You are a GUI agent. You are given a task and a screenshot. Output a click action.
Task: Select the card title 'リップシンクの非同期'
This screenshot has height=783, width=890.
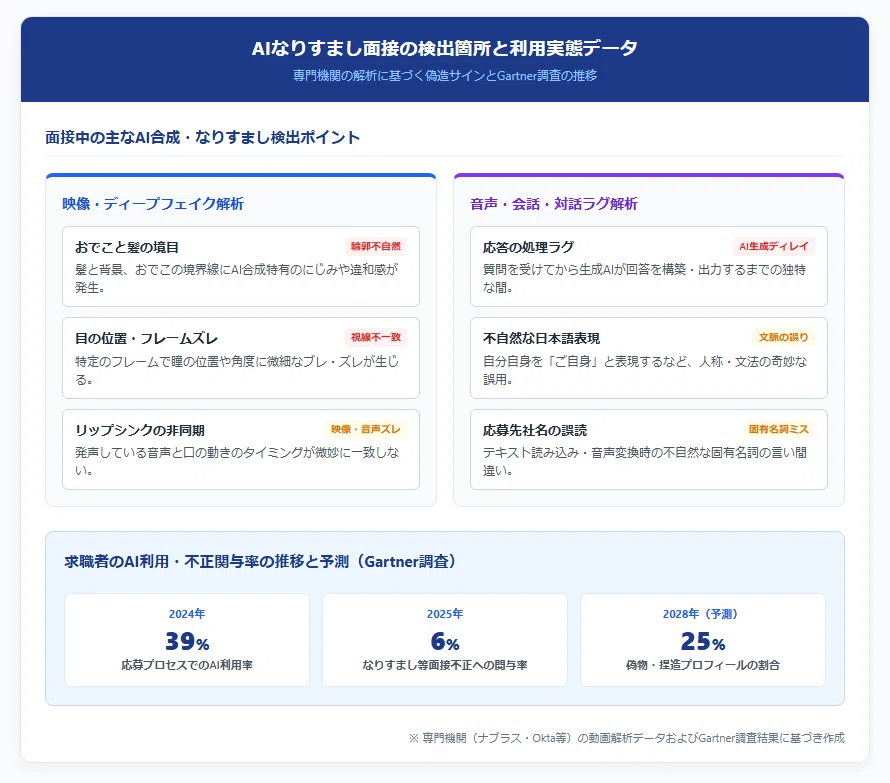140,430
